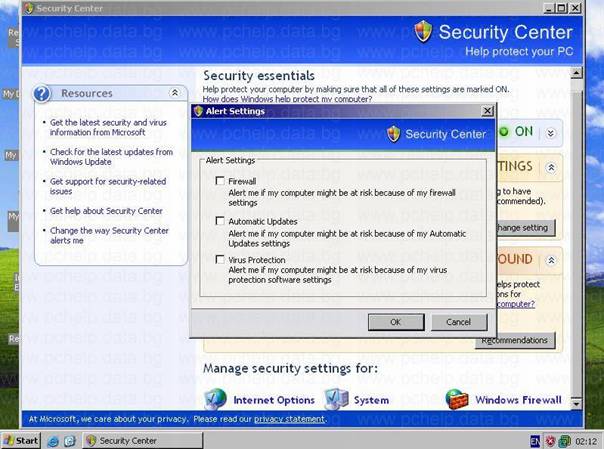Click the Internet Explorer quick launch icon
Screen dimensions: 604x449
pyautogui.click(x=52, y=440)
